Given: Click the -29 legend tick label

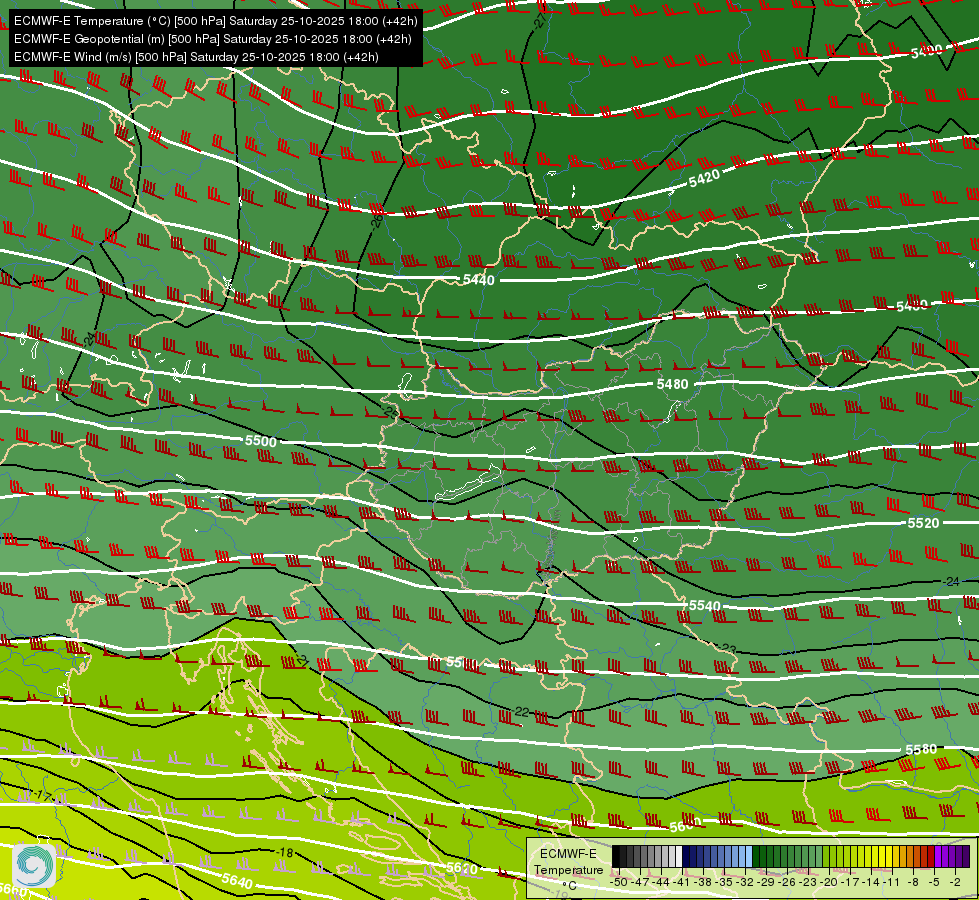Looking at the screenshot, I should click(766, 883).
